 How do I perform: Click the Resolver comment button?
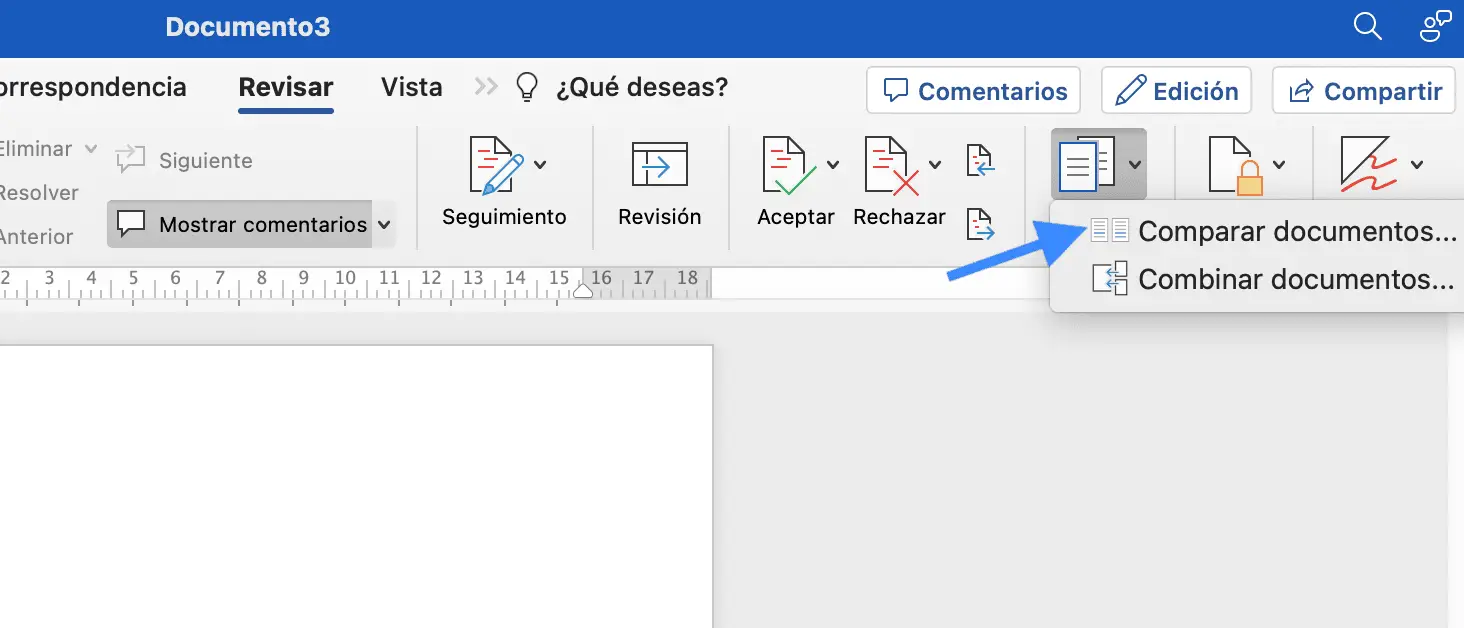(x=39, y=193)
